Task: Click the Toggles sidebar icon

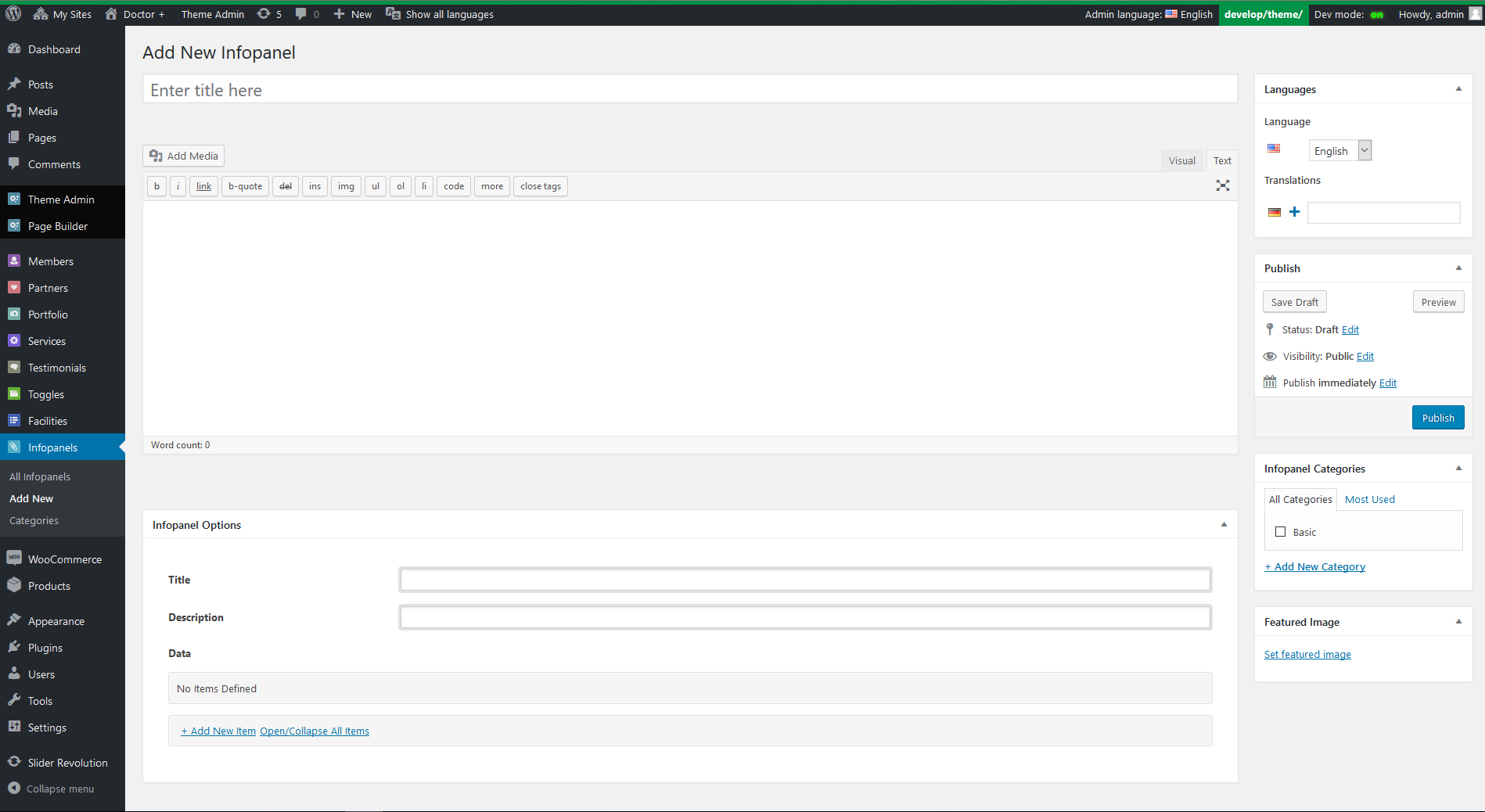Action: [x=14, y=393]
